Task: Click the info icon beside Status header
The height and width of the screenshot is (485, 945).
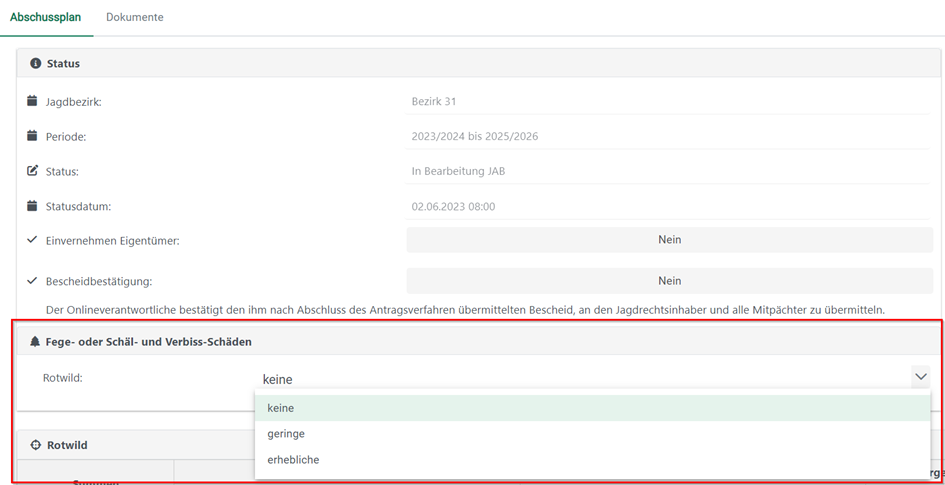Action: pos(35,63)
